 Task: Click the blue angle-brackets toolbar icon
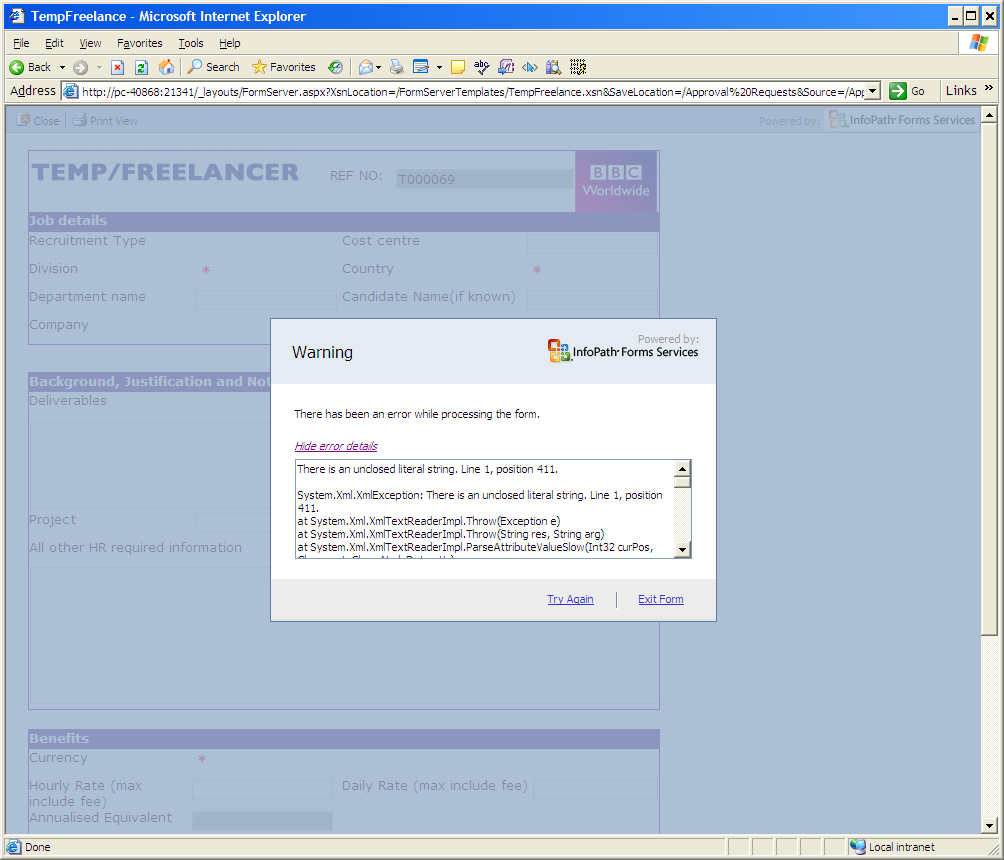[x=530, y=67]
